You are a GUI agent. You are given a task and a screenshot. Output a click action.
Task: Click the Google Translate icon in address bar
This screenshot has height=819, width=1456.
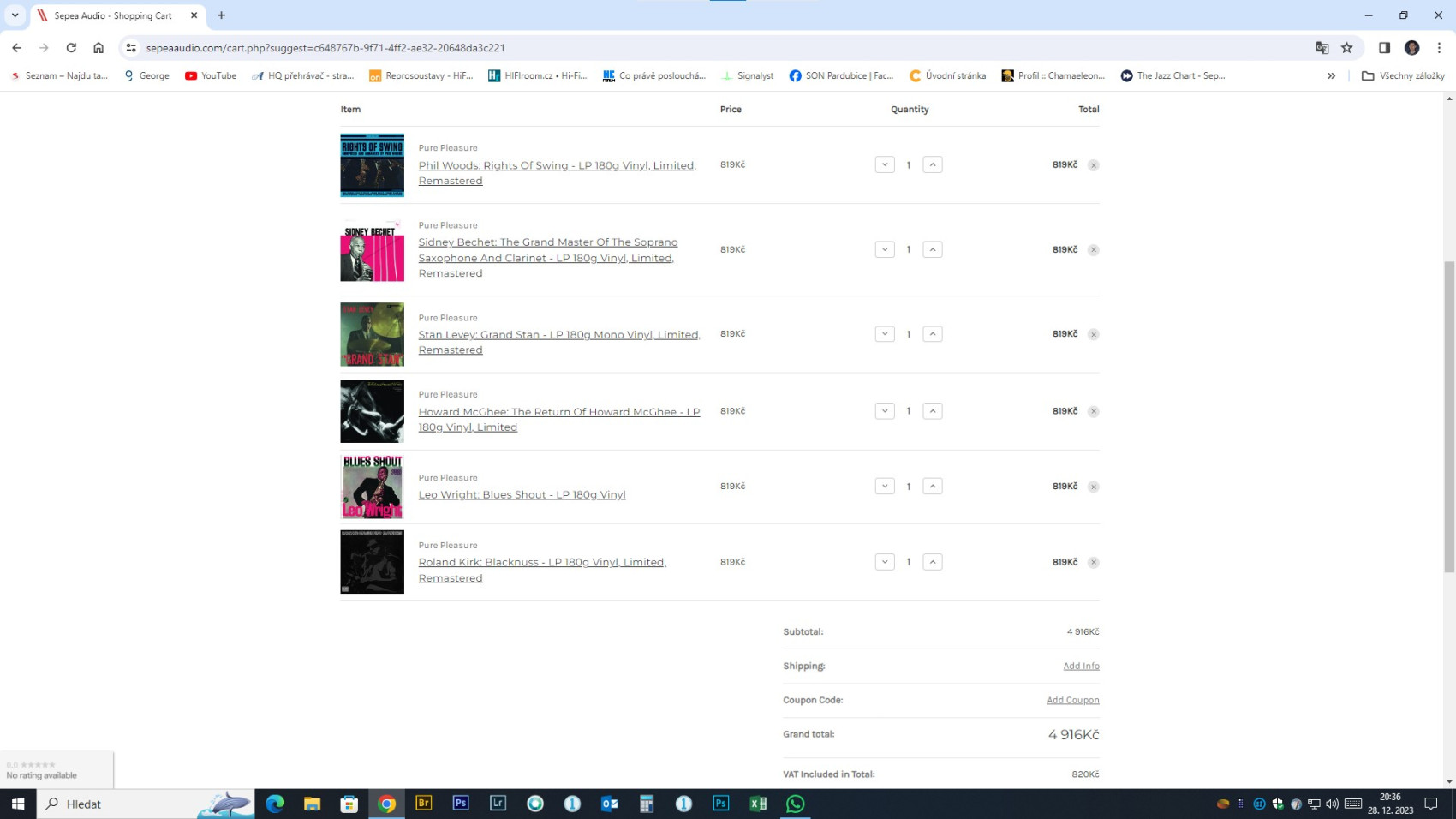point(1322,48)
